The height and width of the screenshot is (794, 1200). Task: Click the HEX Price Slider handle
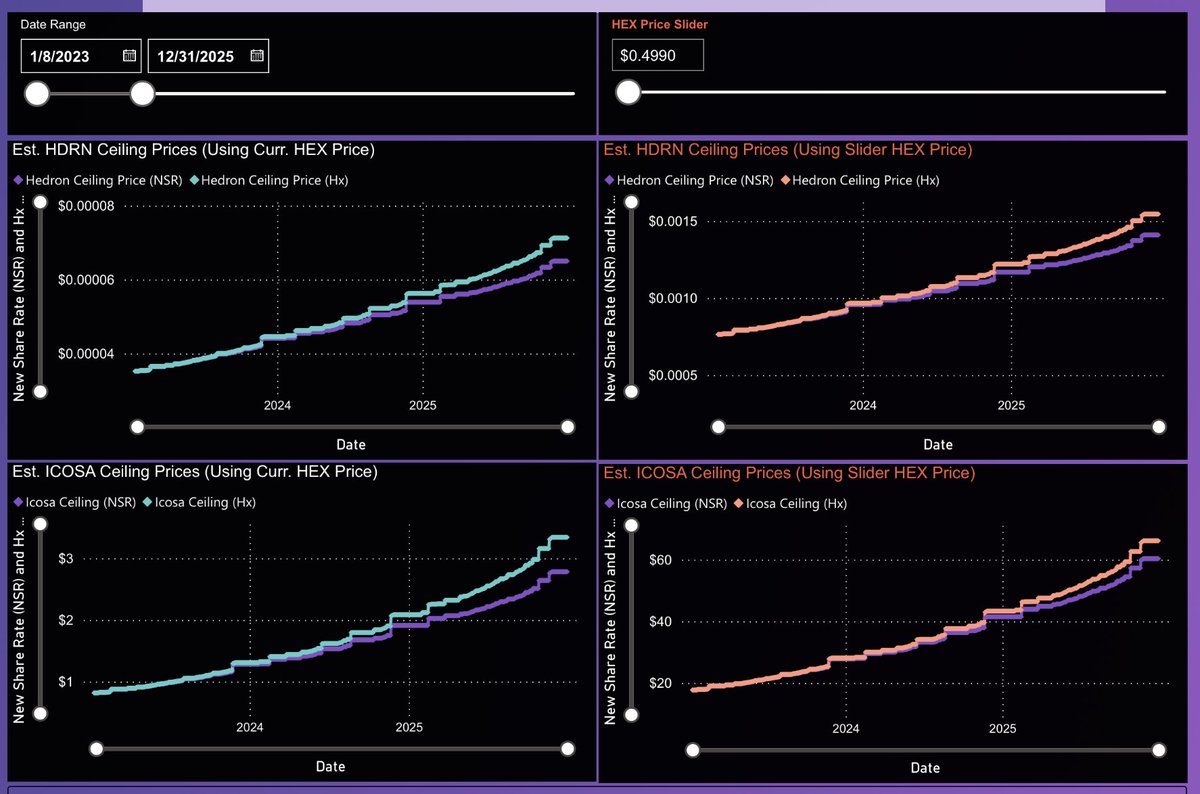pos(628,92)
